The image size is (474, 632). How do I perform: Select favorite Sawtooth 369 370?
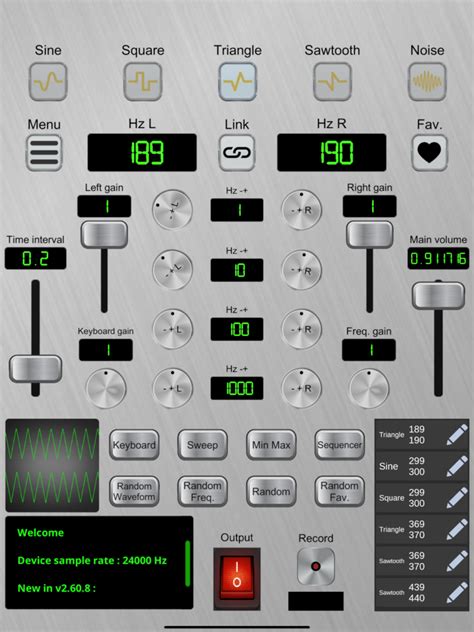click(422, 561)
